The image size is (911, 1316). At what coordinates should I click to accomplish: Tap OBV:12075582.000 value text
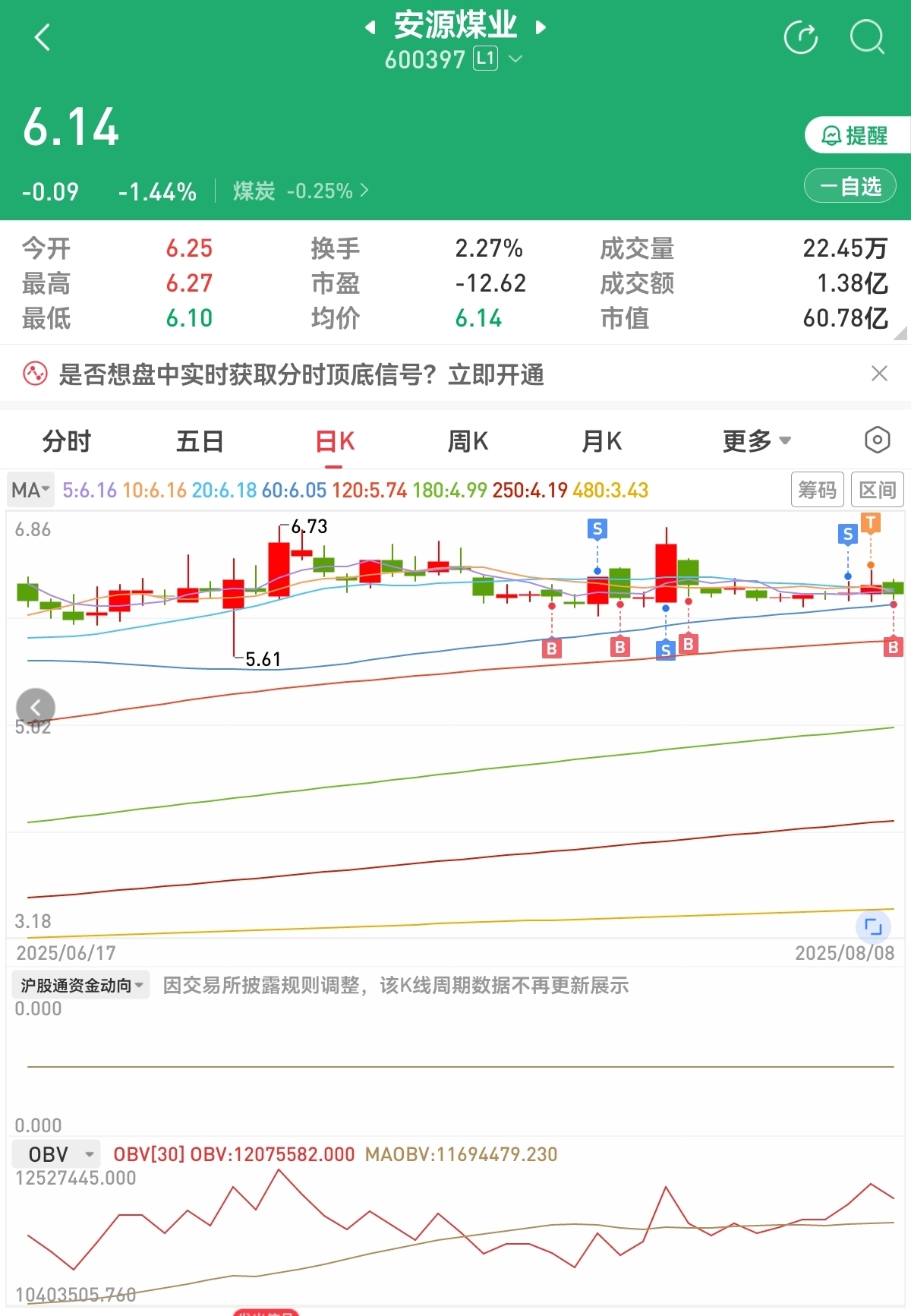pyautogui.click(x=273, y=1154)
